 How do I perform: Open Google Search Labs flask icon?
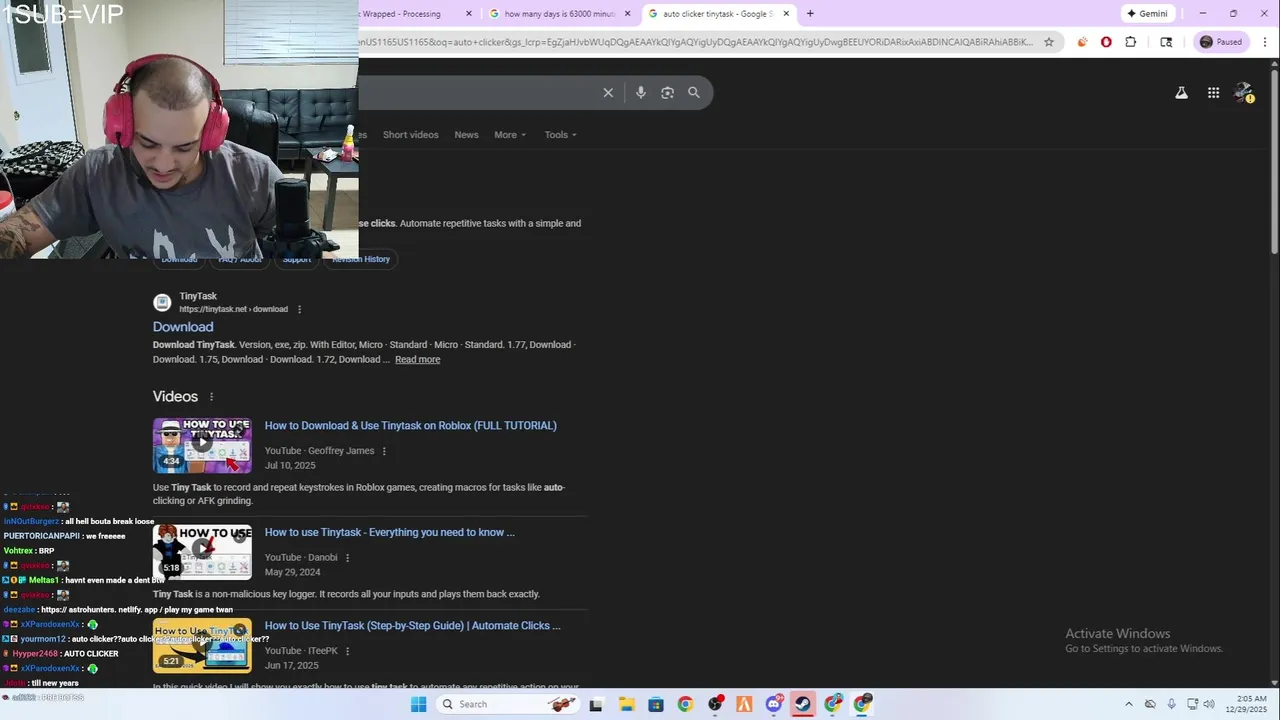[1181, 92]
